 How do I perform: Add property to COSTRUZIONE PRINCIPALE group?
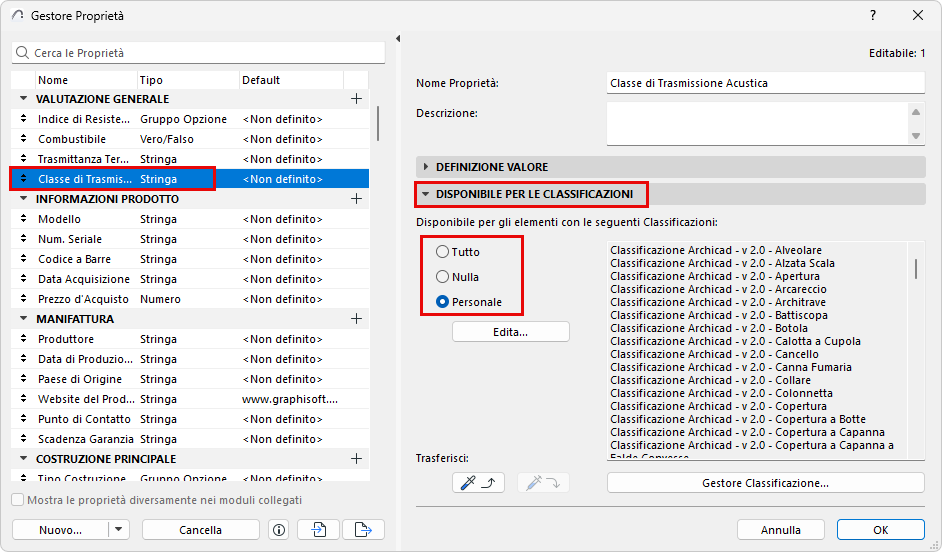click(x=356, y=459)
